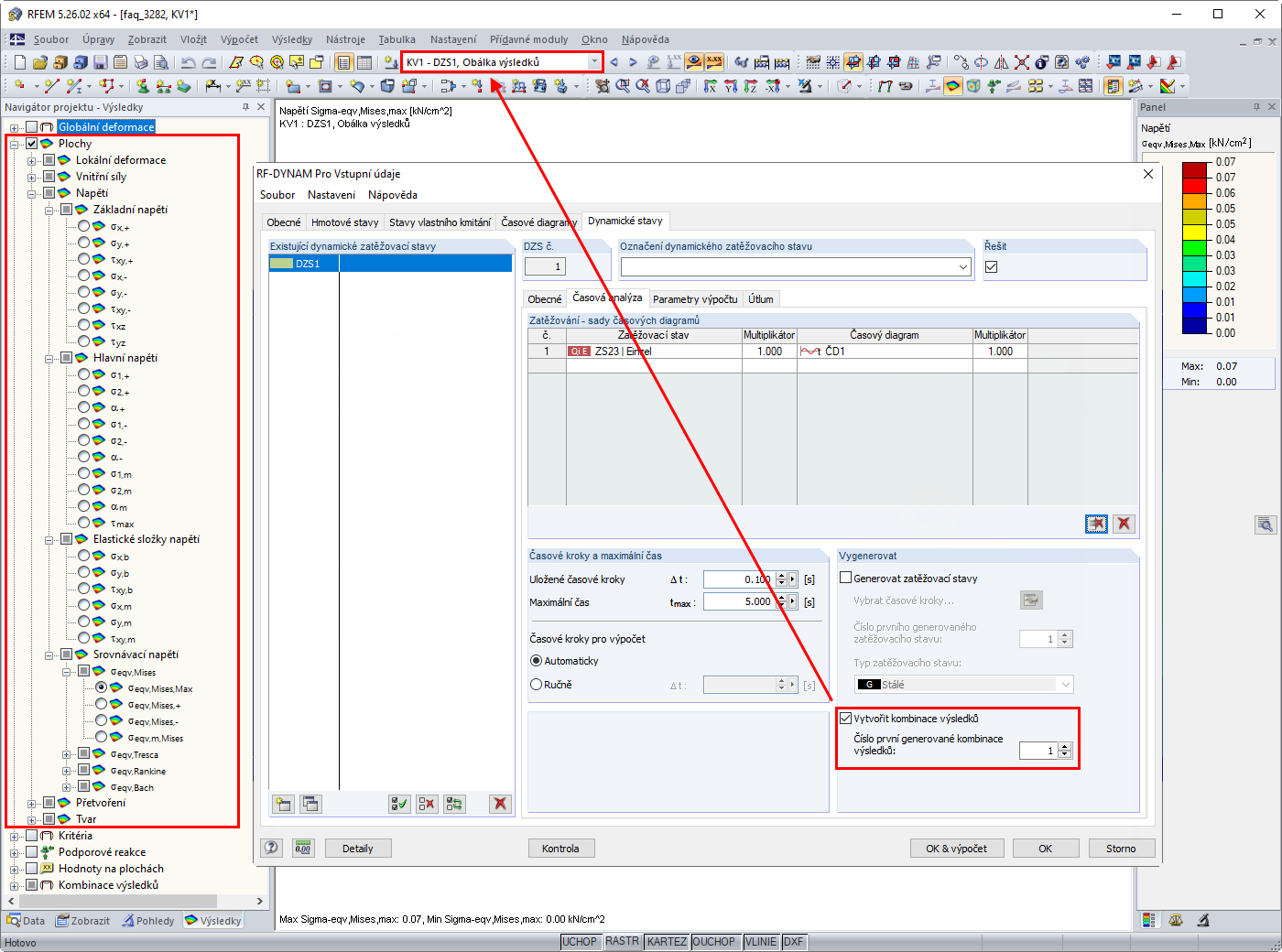Open the Útlum sub-tab

[761, 299]
